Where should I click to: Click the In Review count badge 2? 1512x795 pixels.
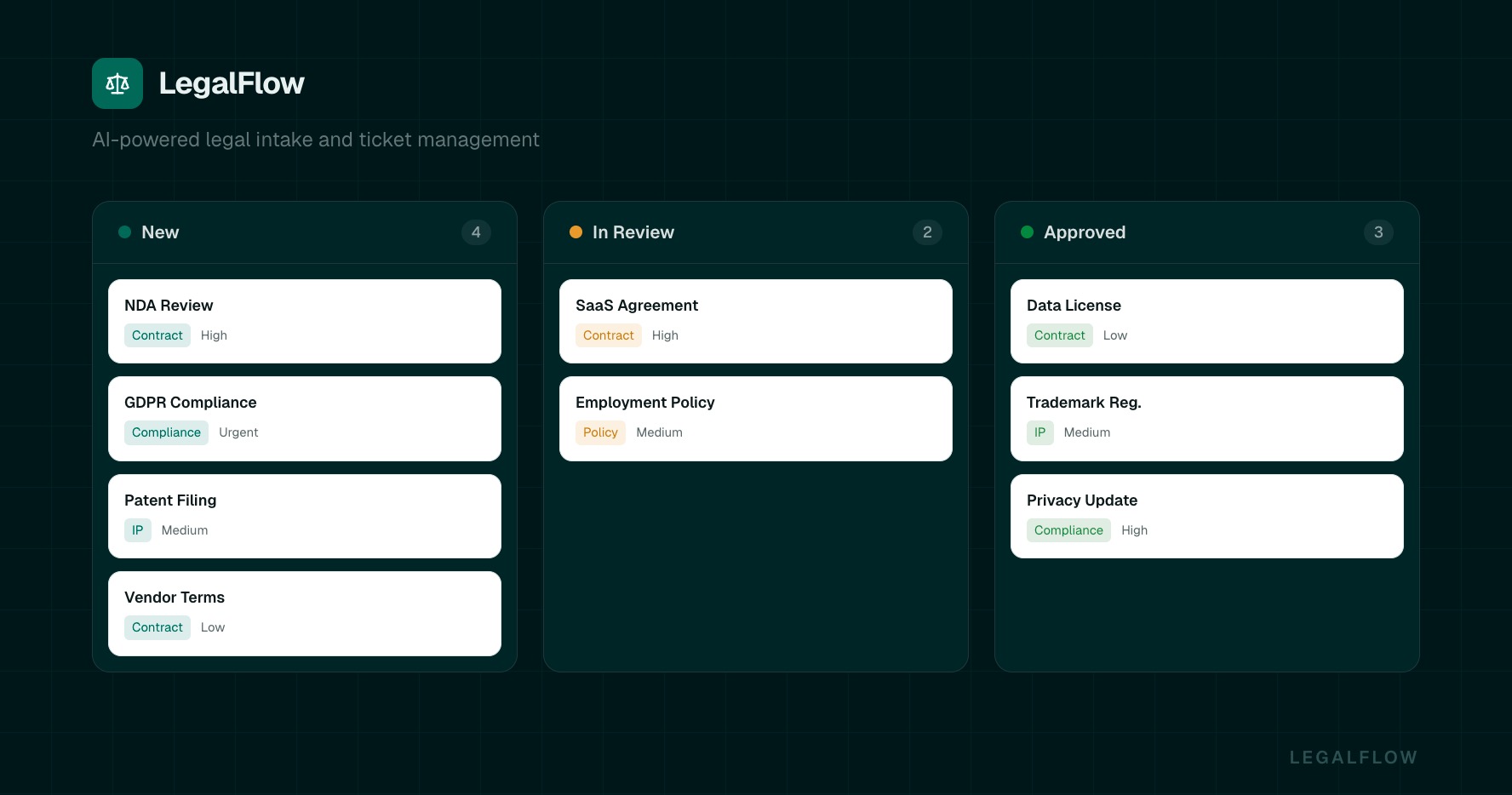tap(927, 232)
